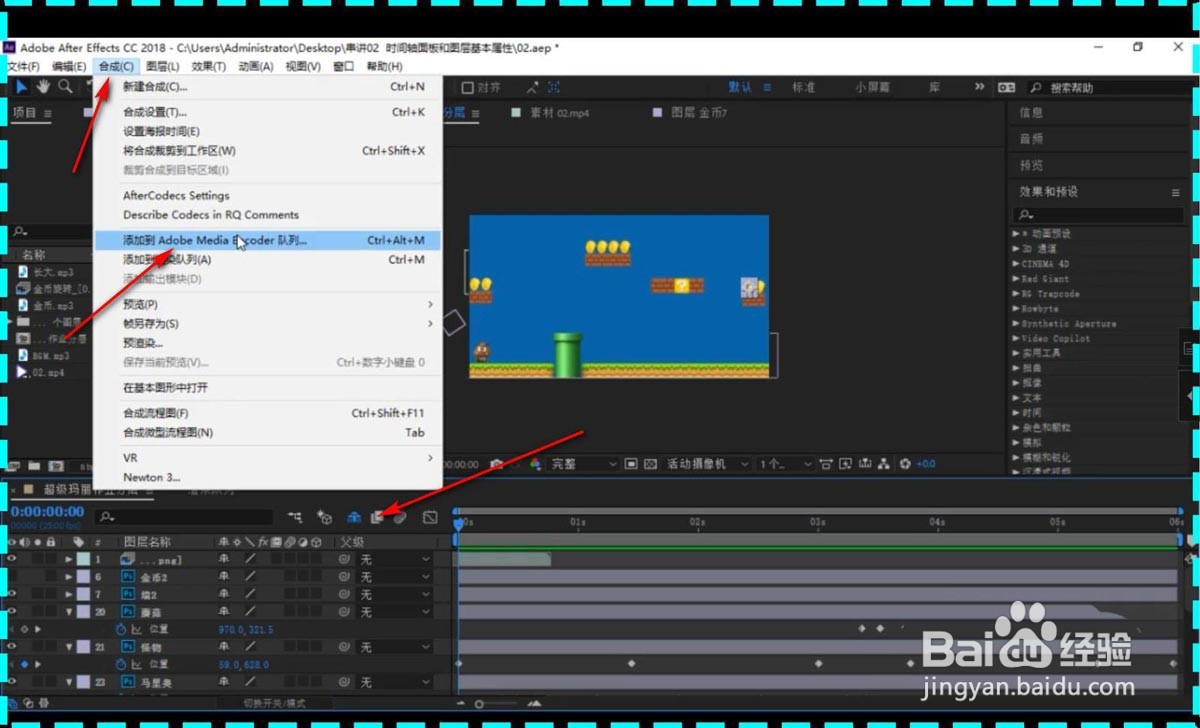Screen dimensions: 1200x728
Task: Expand layer 金币2 properties
Action: coord(69,577)
